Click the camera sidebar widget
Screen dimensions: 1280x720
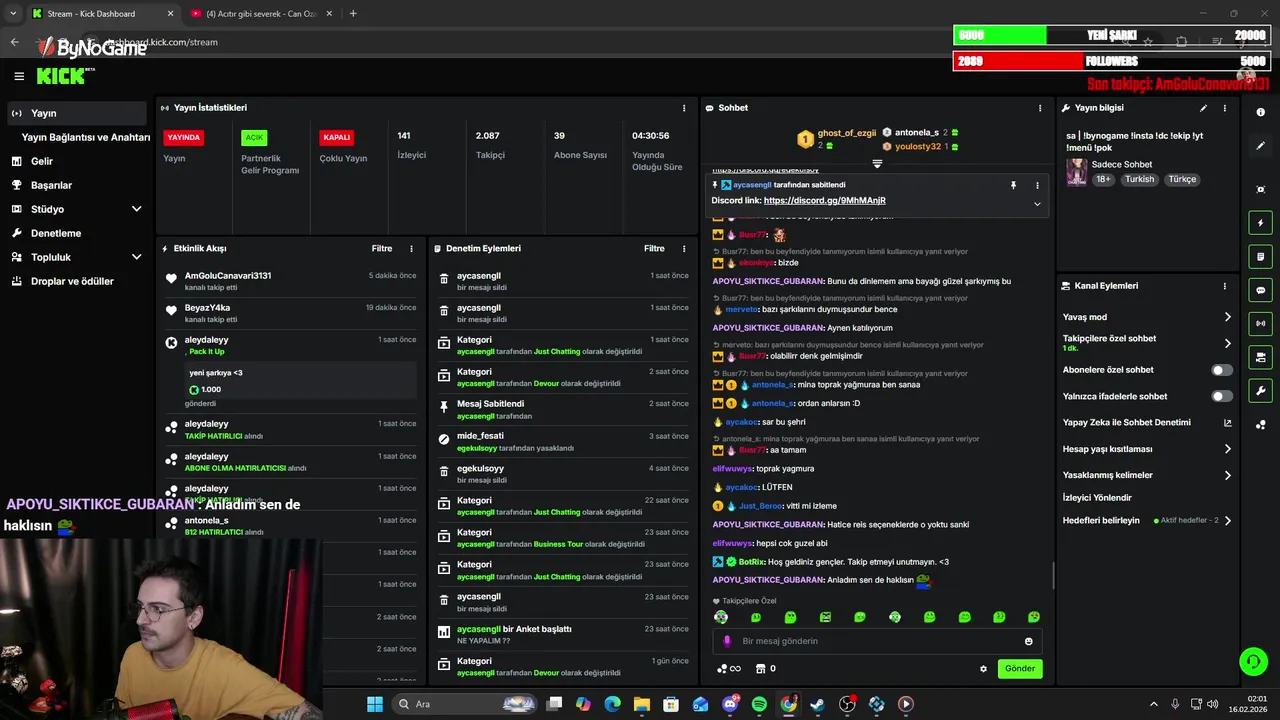(1261, 357)
